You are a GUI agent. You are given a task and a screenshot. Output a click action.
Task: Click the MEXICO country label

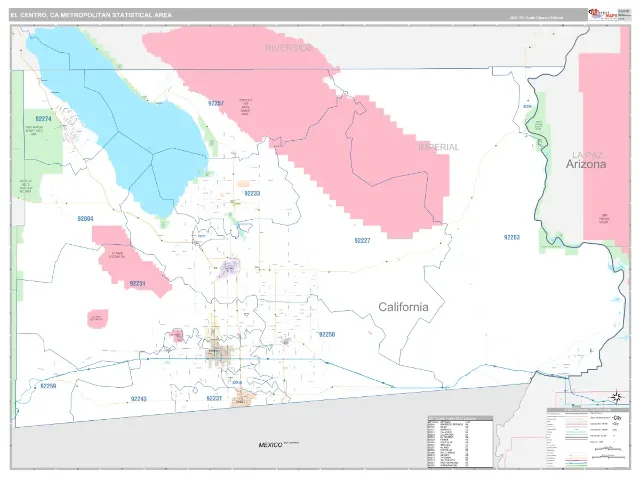point(270,444)
